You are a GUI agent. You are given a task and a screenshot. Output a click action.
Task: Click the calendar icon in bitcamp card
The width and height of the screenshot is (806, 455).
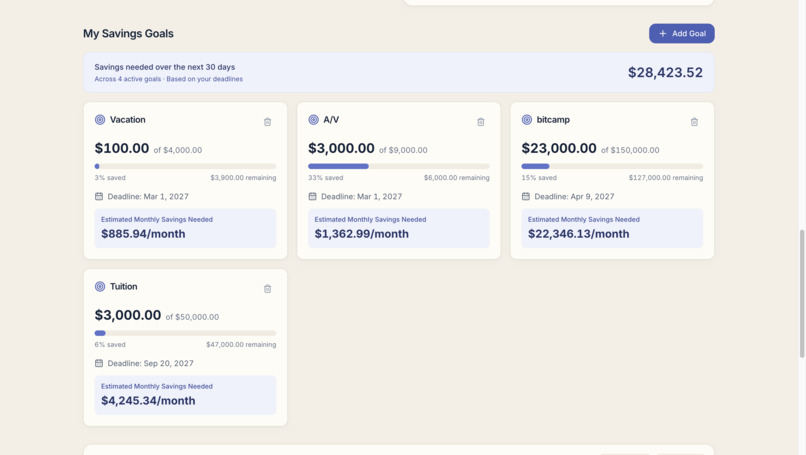pyautogui.click(x=525, y=196)
